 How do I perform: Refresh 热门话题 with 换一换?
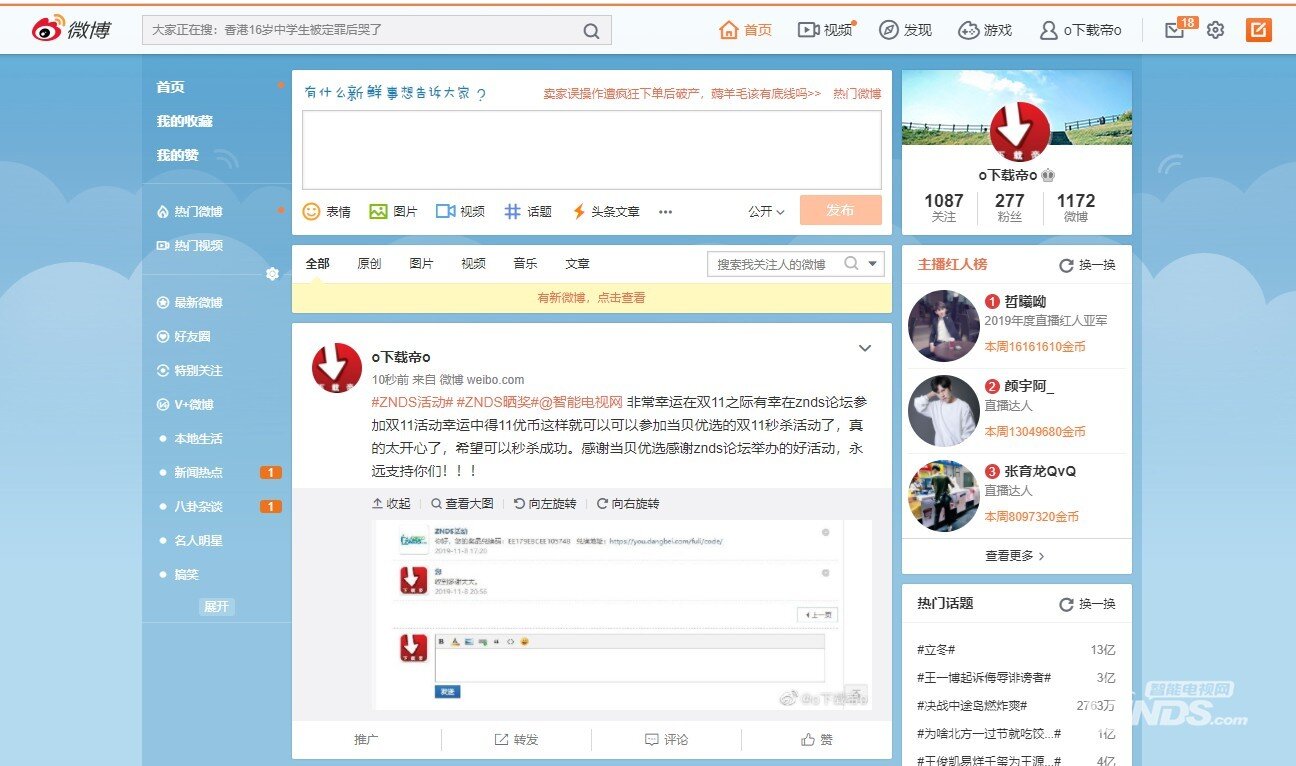point(1088,604)
